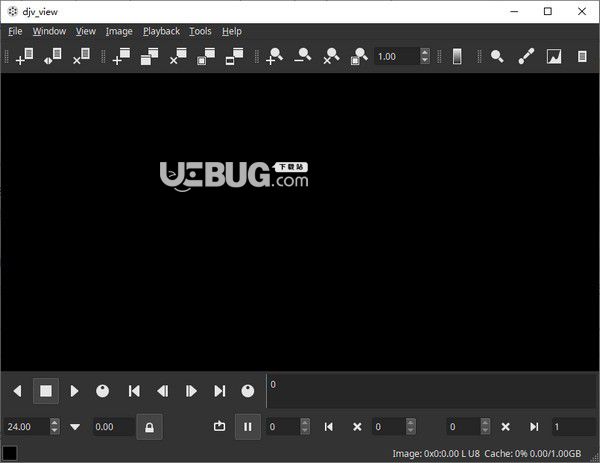Click the current frame number field
This screenshot has width=600, height=463.
pyautogui.click(x=283, y=427)
